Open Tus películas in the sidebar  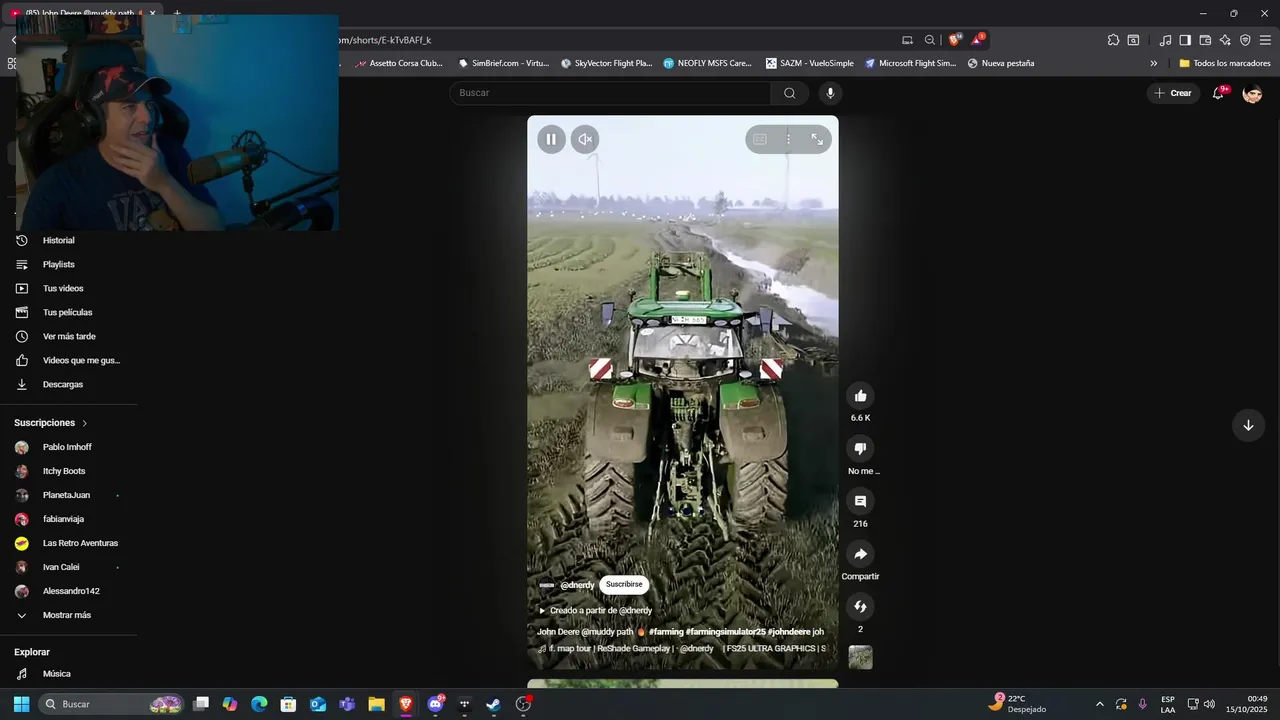68,313
